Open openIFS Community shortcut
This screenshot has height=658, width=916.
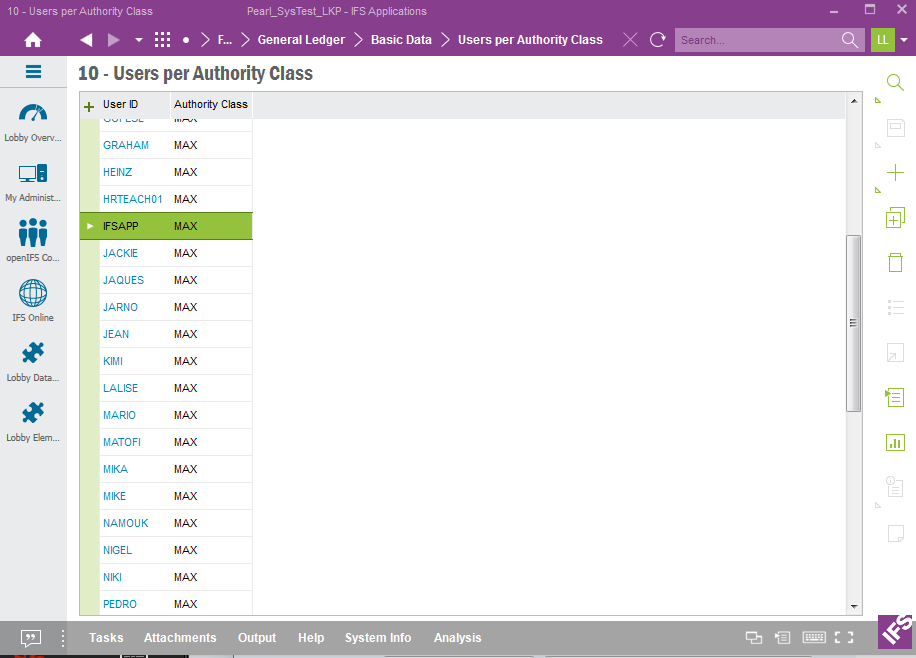click(x=33, y=241)
